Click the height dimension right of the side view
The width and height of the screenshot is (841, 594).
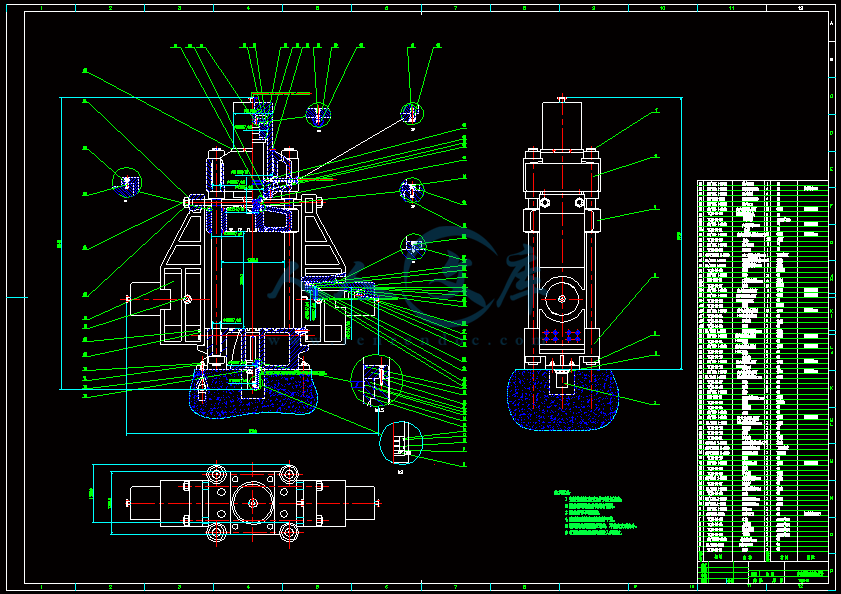pos(681,233)
